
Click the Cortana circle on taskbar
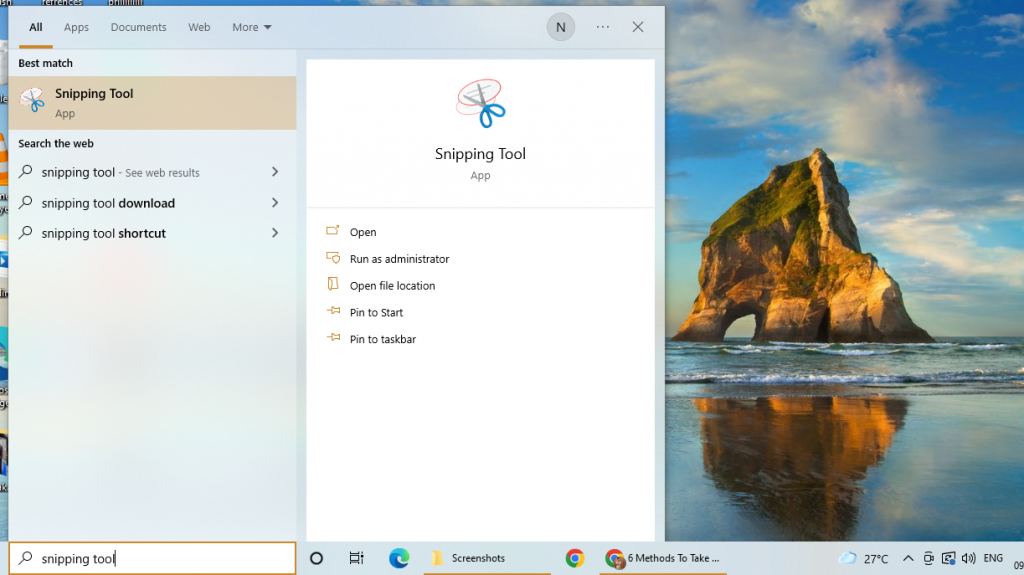(316, 558)
